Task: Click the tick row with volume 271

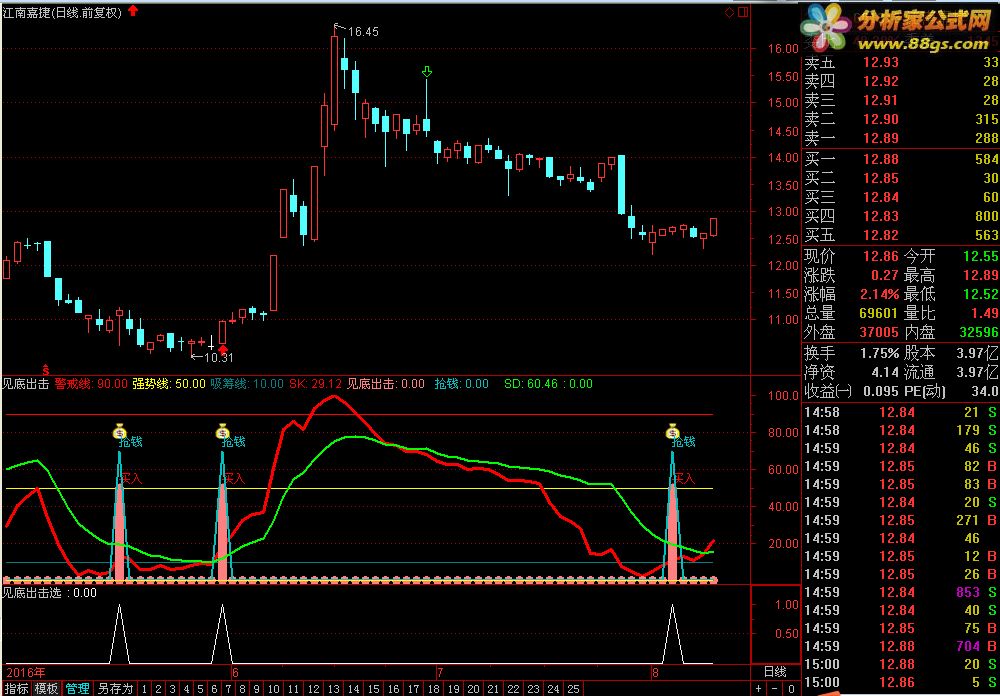Action: tap(901, 521)
